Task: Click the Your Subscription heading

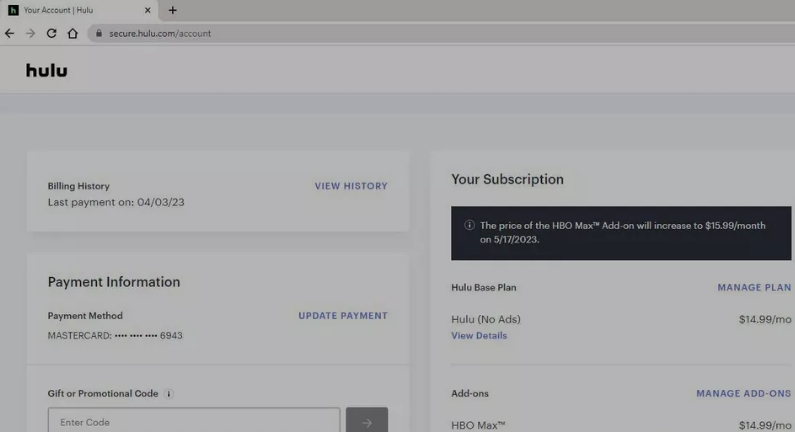Action: [x=508, y=179]
